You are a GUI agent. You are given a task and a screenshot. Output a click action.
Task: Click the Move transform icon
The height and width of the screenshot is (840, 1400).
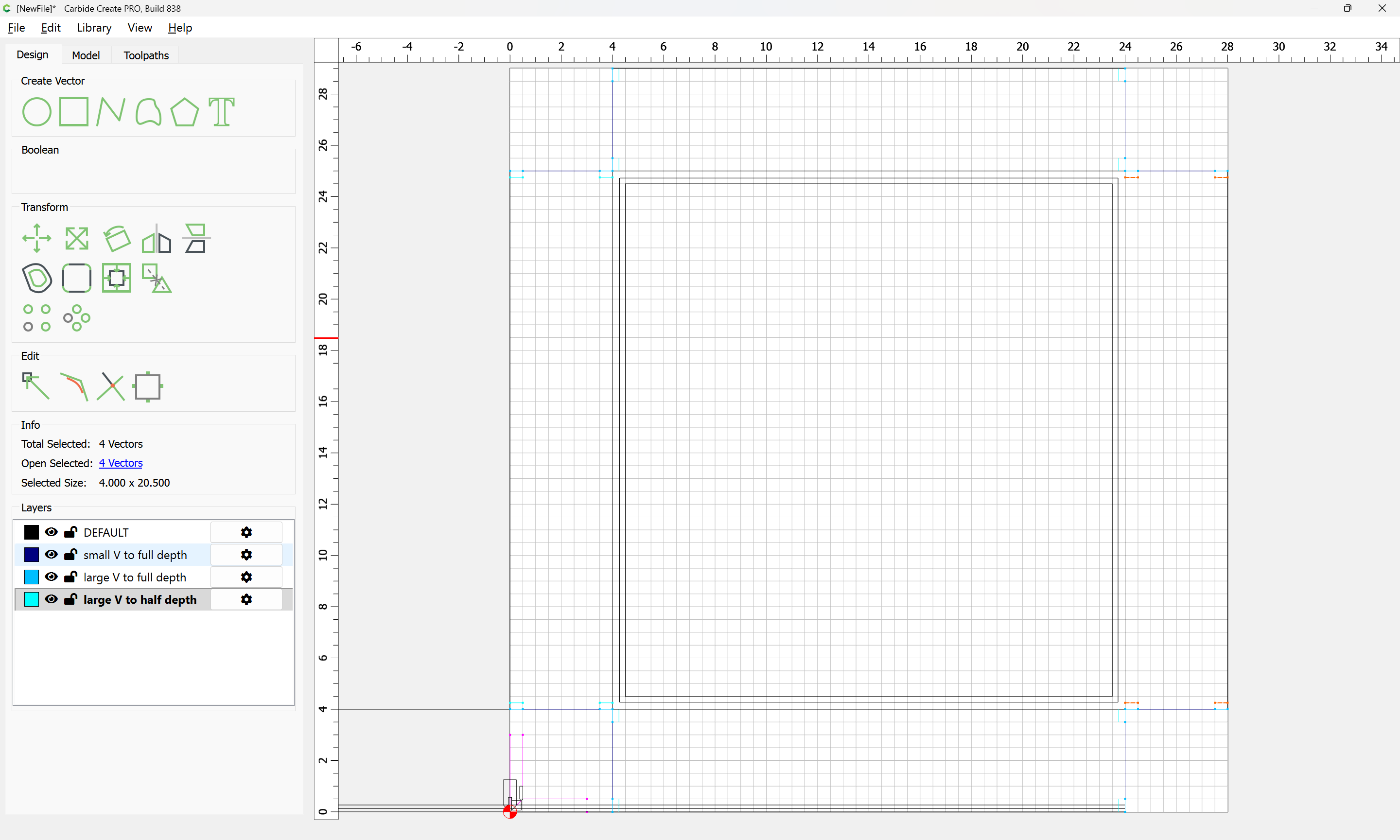36,238
